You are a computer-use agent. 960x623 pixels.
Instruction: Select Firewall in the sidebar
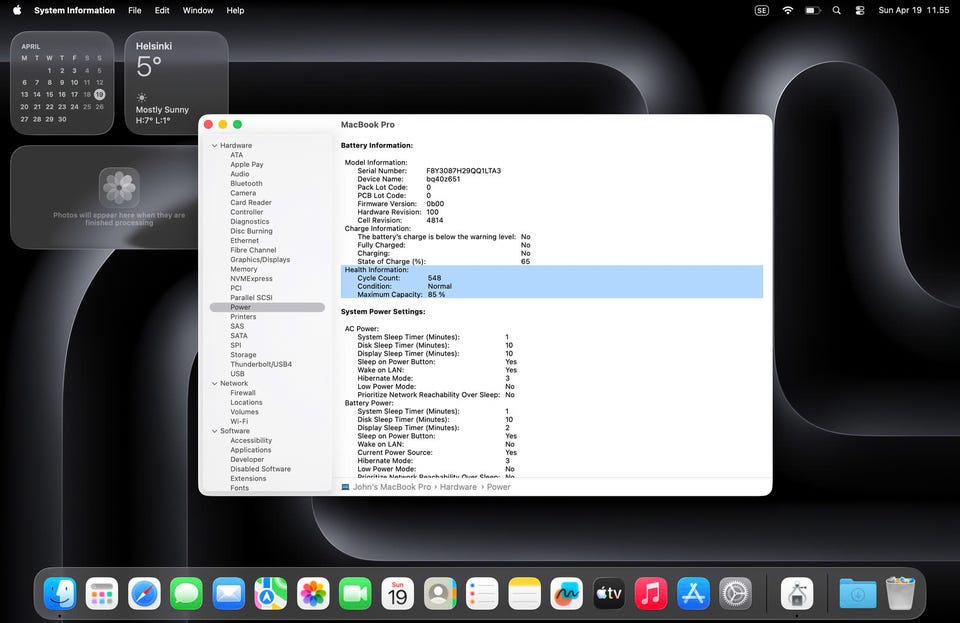pyautogui.click(x=242, y=393)
